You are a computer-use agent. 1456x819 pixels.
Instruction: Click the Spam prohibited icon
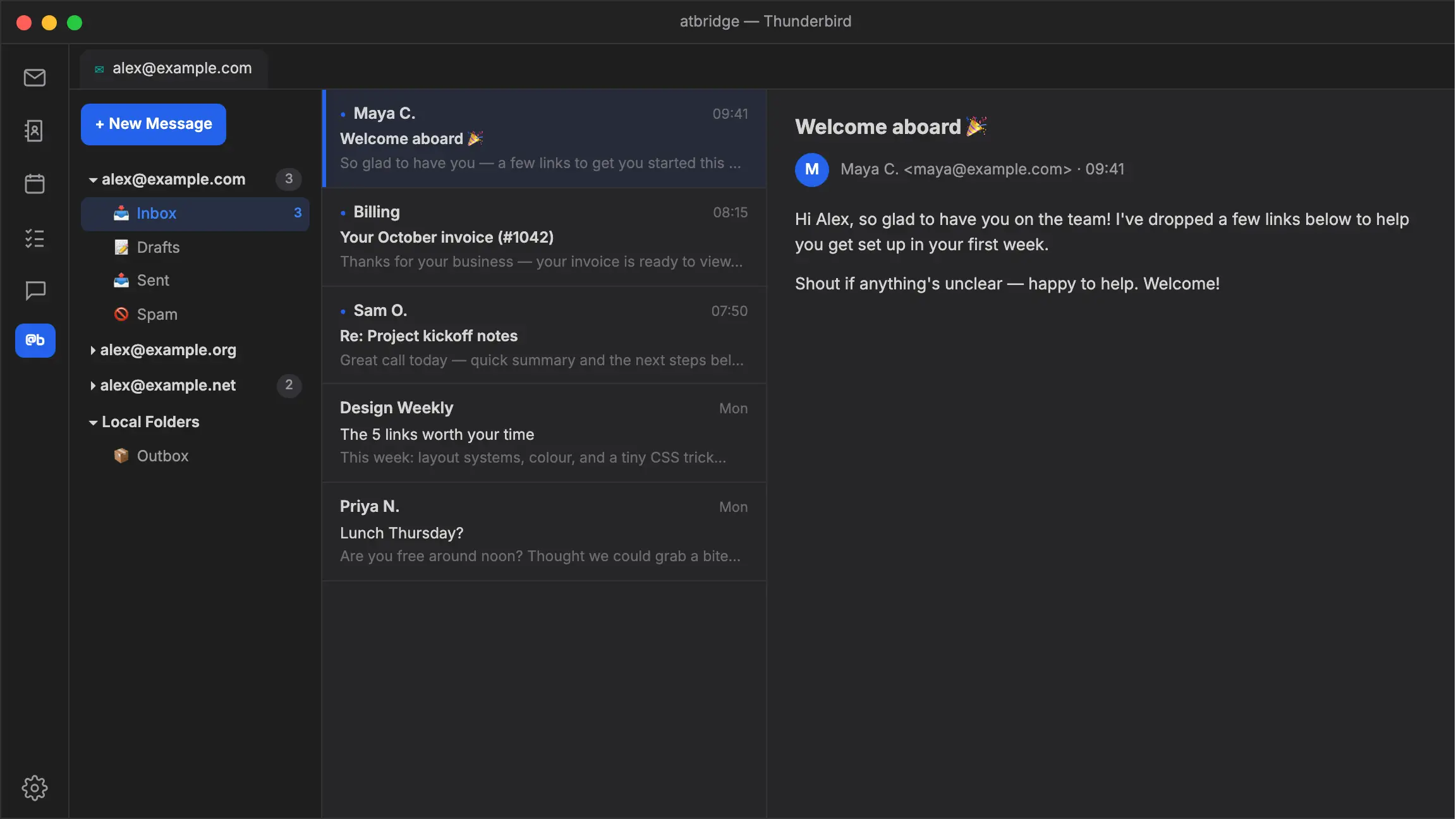point(121,314)
